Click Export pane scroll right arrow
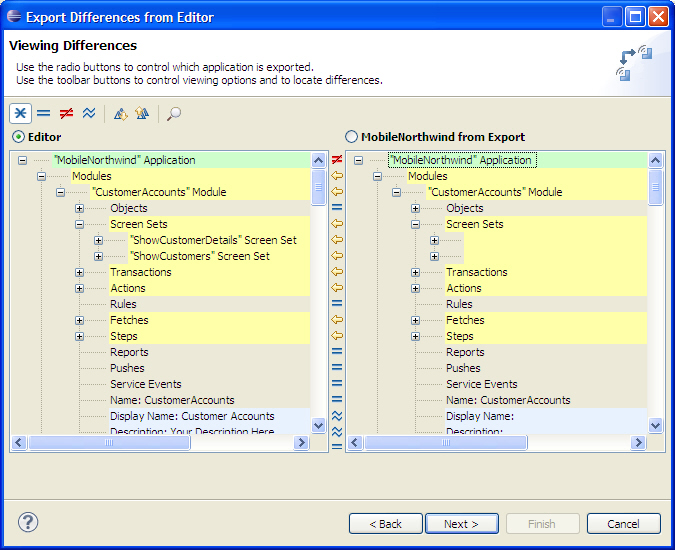The height and width of the screenshot is (550, 675). pos(638,442)
